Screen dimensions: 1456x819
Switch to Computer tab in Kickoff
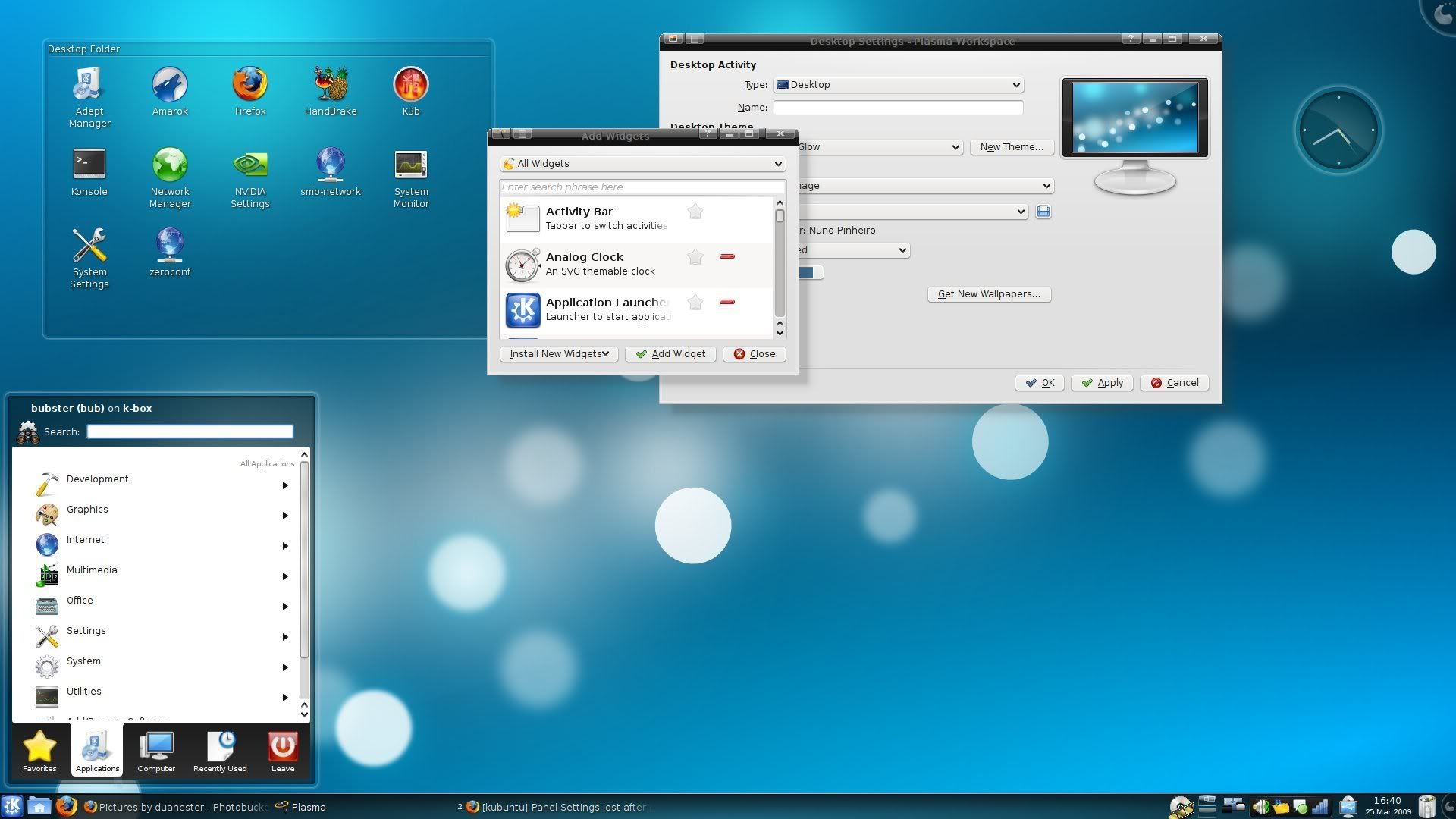coord(156,750)
